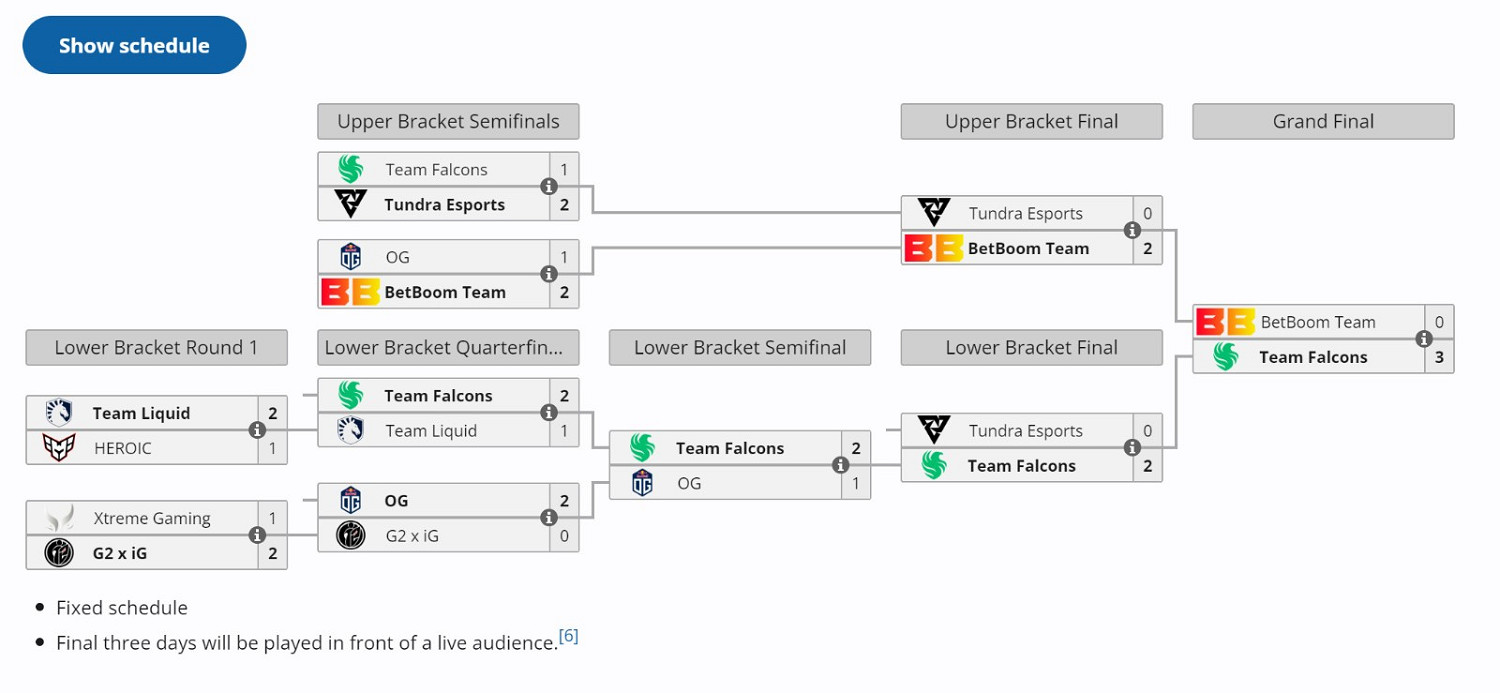Click the Upper Bracket Semifinals header
This screenshot has width=1500, height=693.
(x=447, y=121)
